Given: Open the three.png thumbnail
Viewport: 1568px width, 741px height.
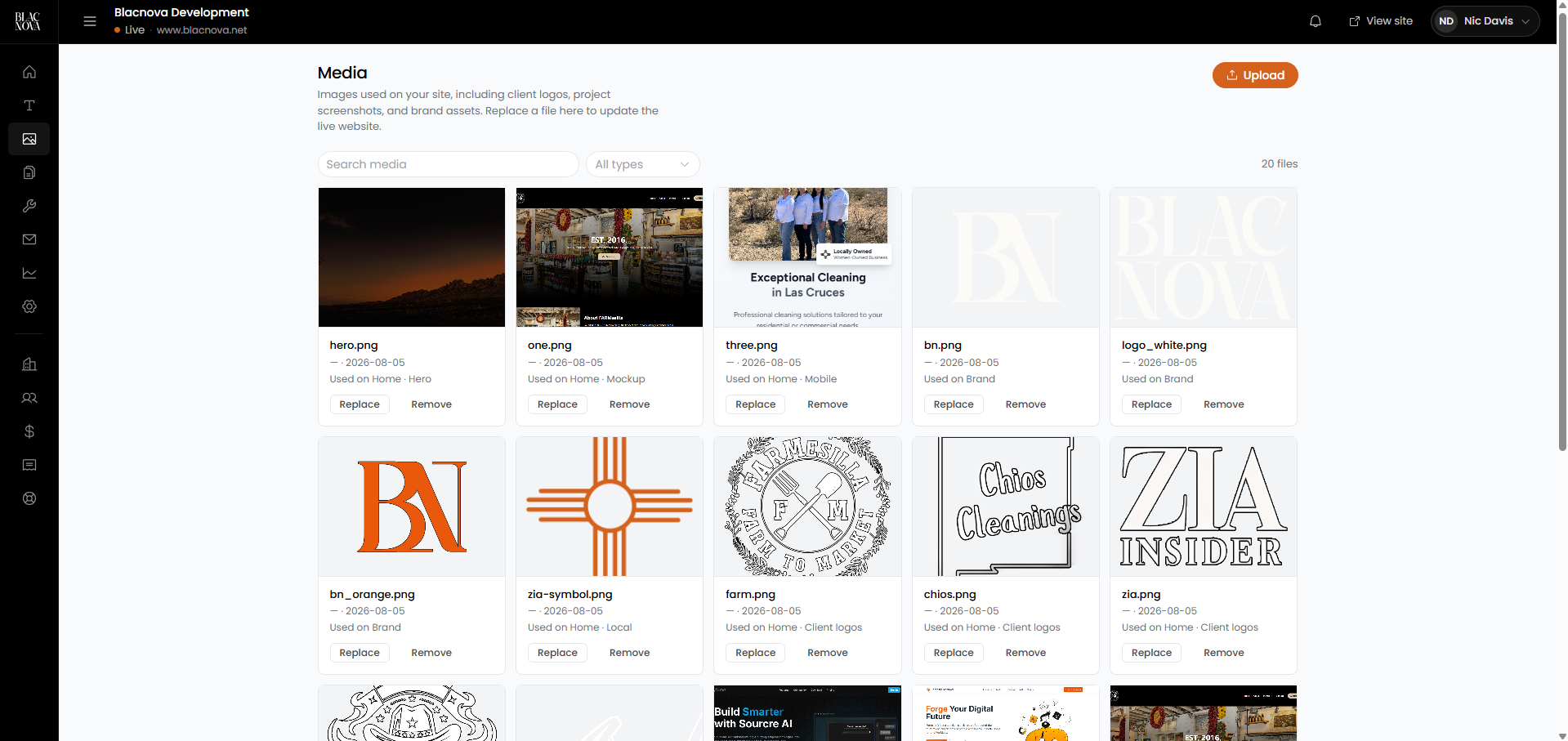Looking at the screenshot, I should (x=807, y=257).
